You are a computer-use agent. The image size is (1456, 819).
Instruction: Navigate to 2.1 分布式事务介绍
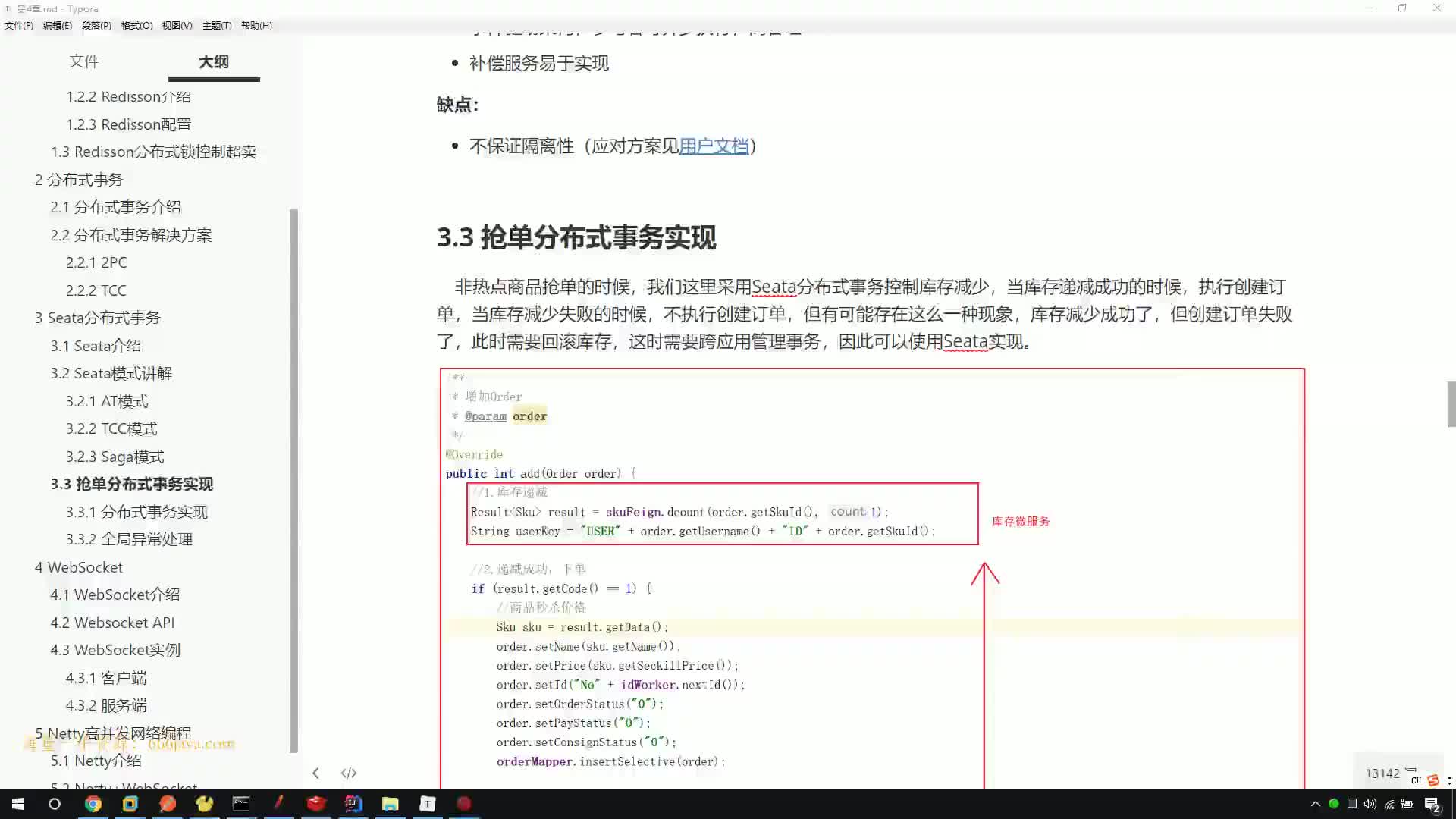(115, 207)
